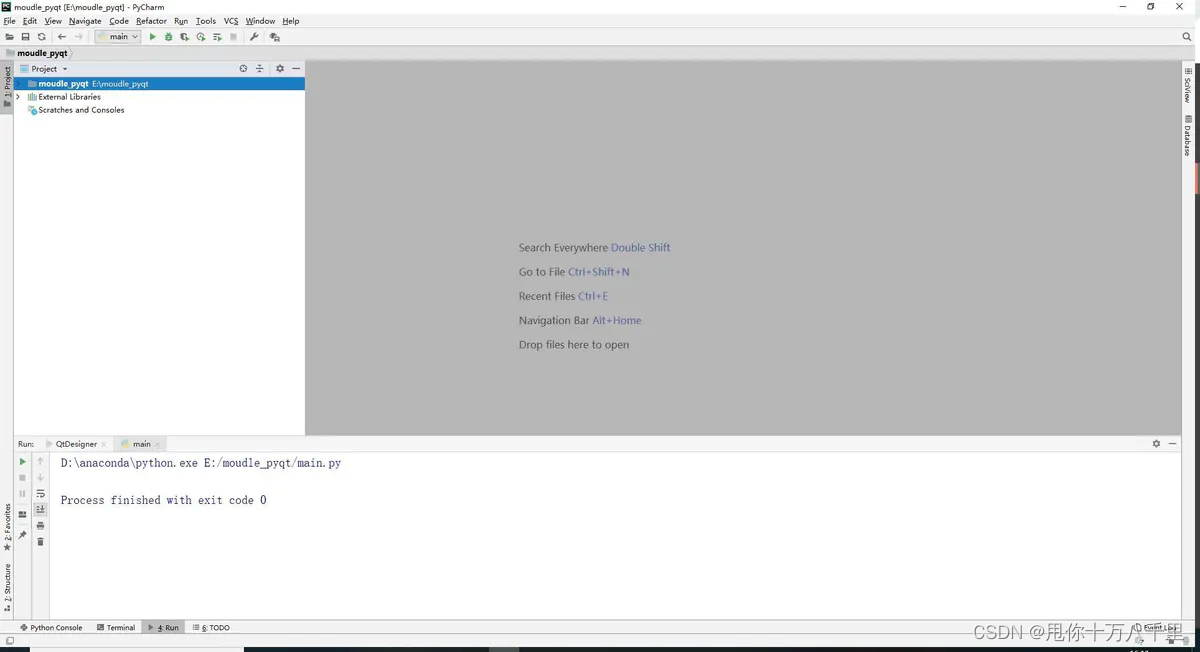Click the down arrow in Run console

[x=41, y=478]
